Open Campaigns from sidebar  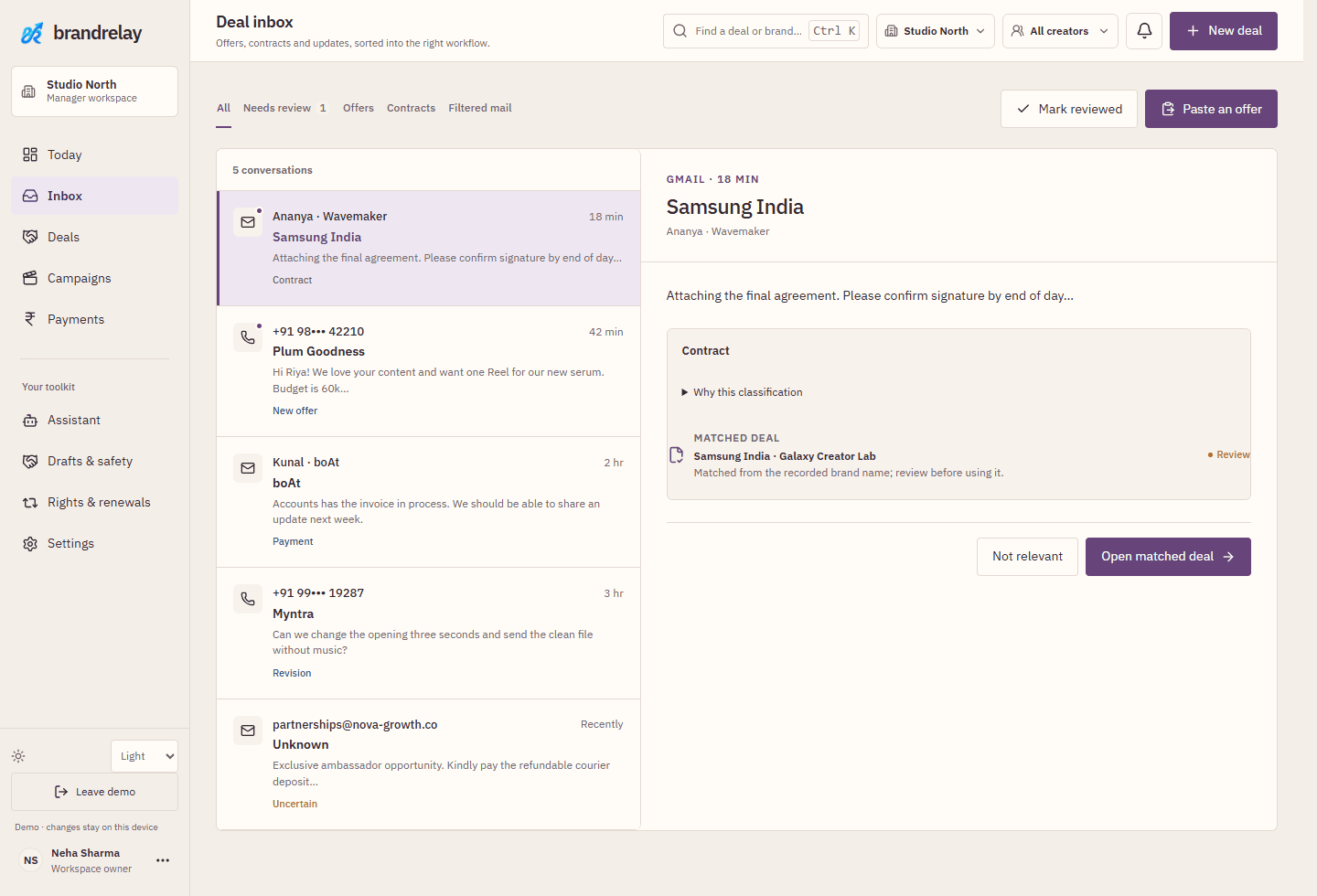[x=94, y=278]
